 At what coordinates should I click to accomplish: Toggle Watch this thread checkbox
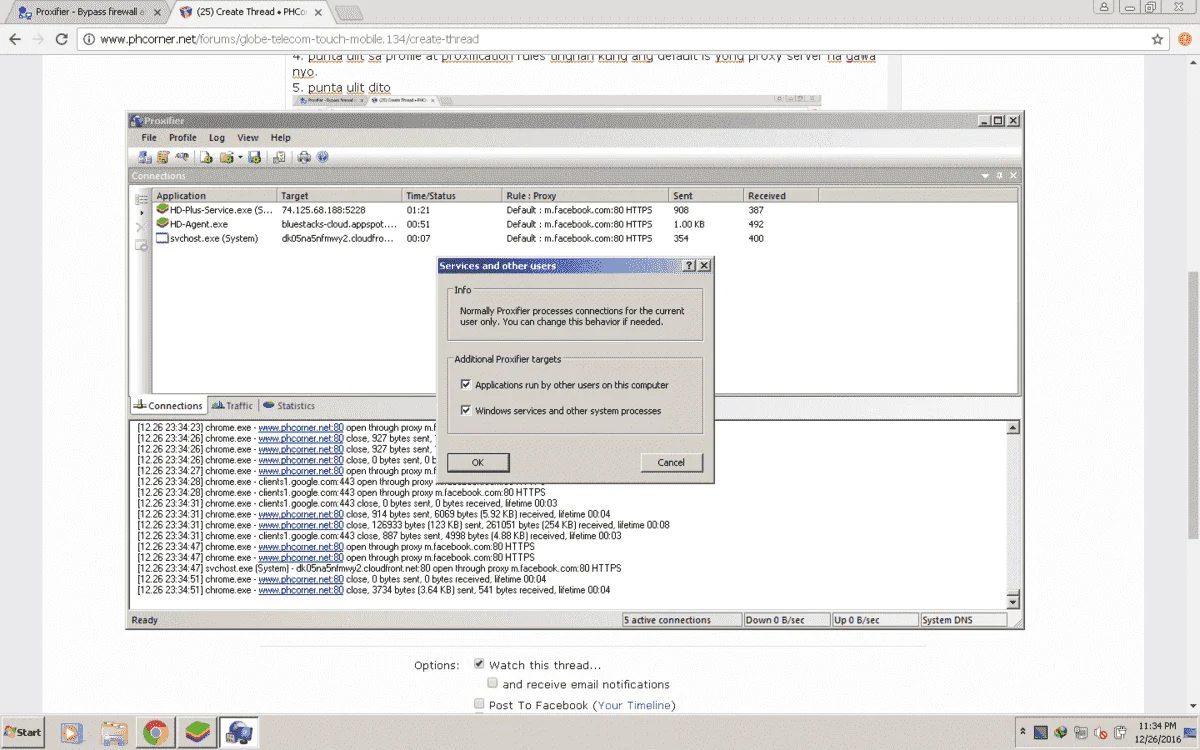point(479,664)
